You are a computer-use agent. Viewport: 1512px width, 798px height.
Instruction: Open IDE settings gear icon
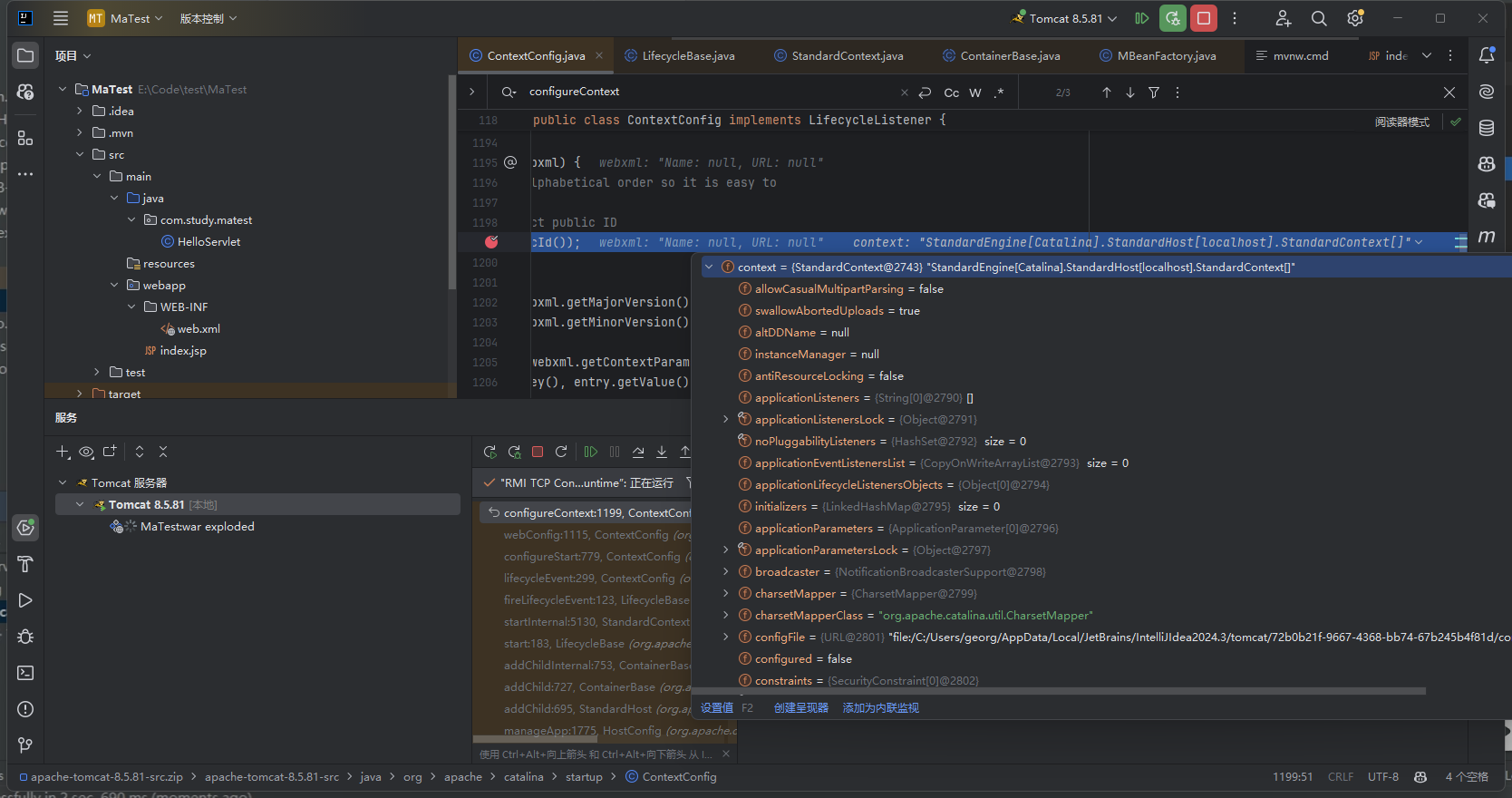pos(1355,18)
